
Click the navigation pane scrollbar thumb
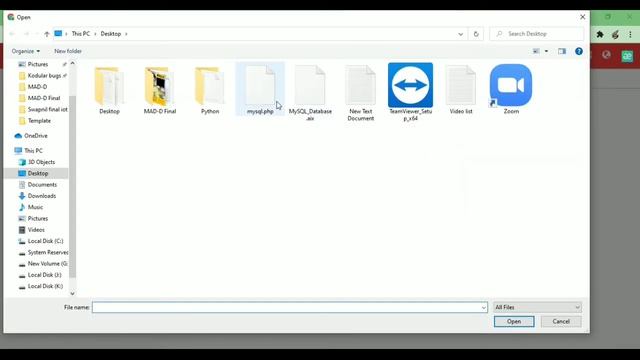click(72, 187)
